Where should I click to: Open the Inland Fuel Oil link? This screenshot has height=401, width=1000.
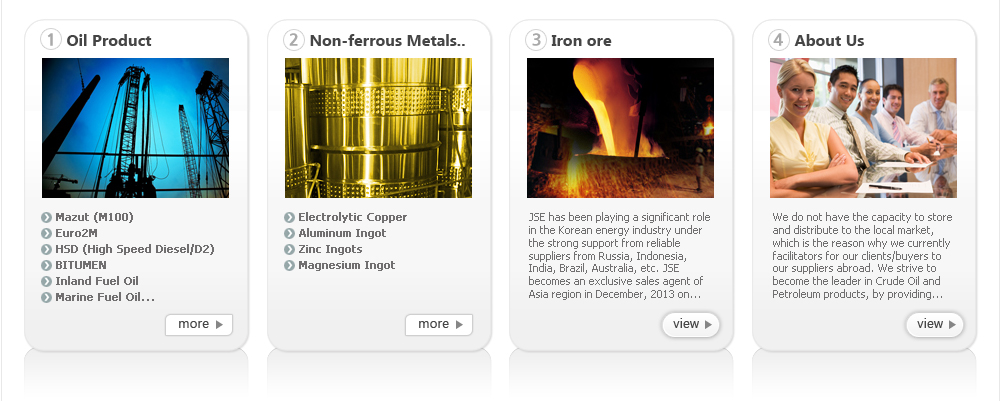[x=97, y=281]
